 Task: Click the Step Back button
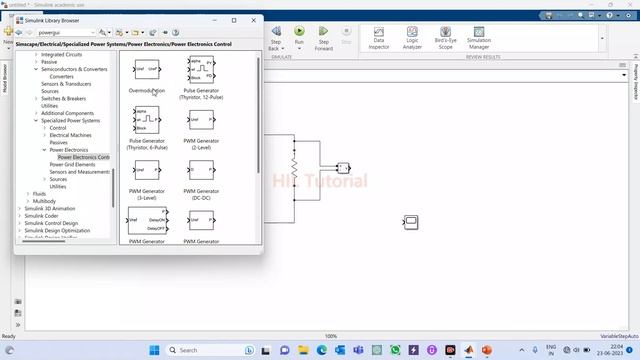pyautogui.click(x=276, y=31)
